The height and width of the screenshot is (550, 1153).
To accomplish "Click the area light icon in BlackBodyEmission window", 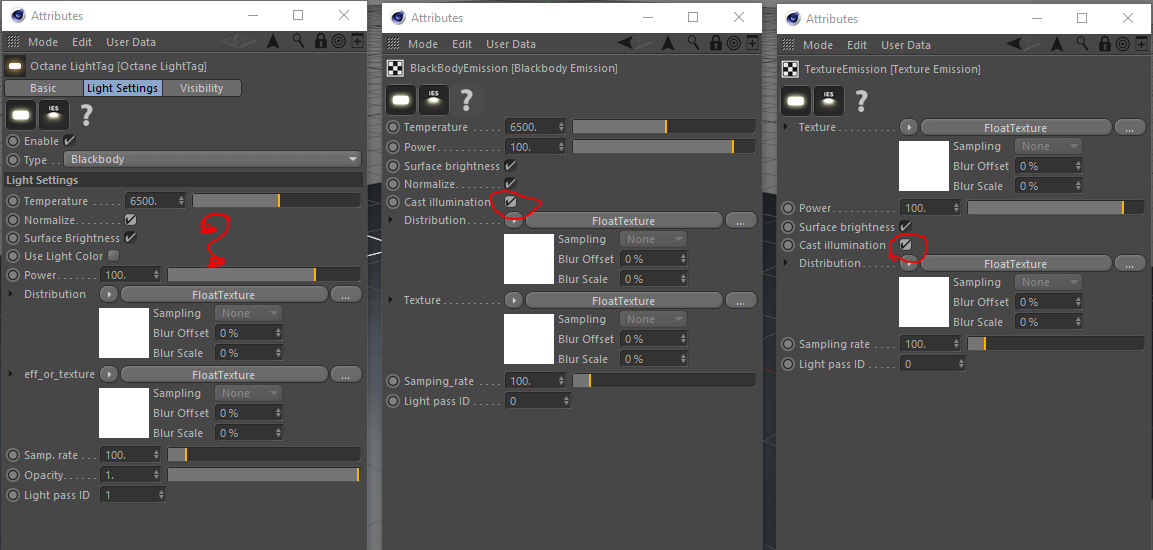I will click(401, 99).
